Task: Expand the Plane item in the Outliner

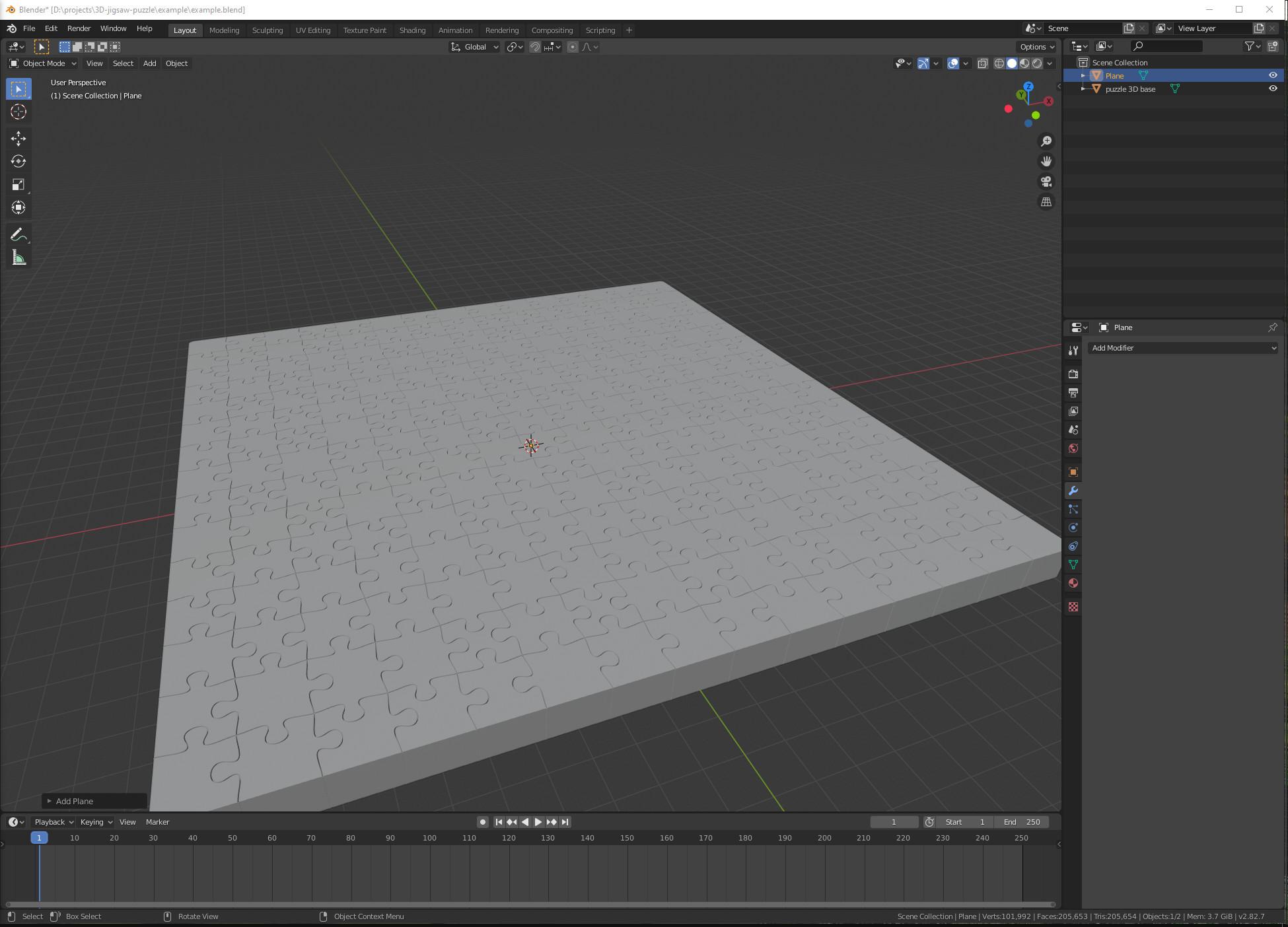Action: click(1082, 75)
